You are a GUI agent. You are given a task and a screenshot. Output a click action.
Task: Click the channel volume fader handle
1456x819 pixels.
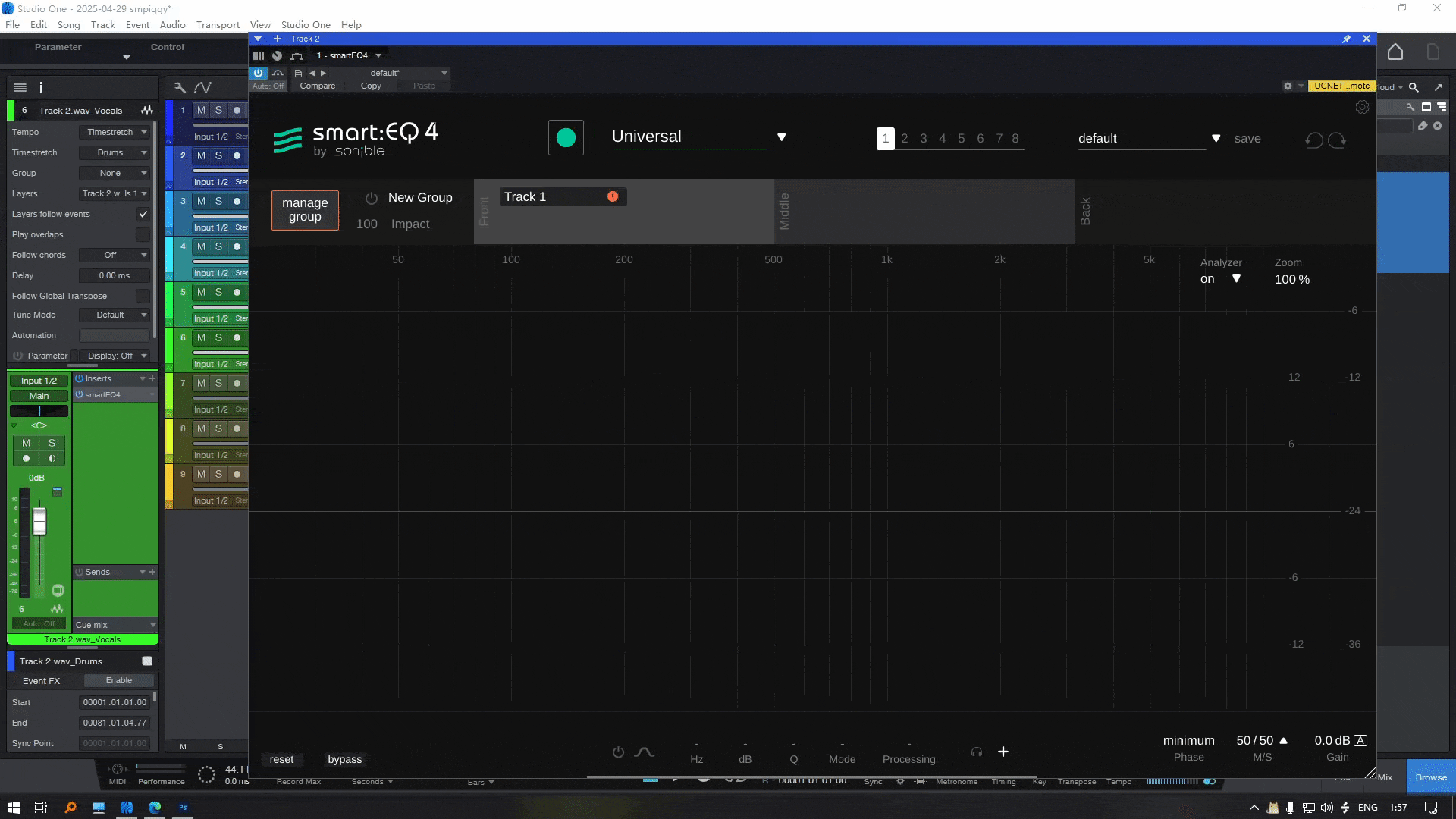coord(39,522)
